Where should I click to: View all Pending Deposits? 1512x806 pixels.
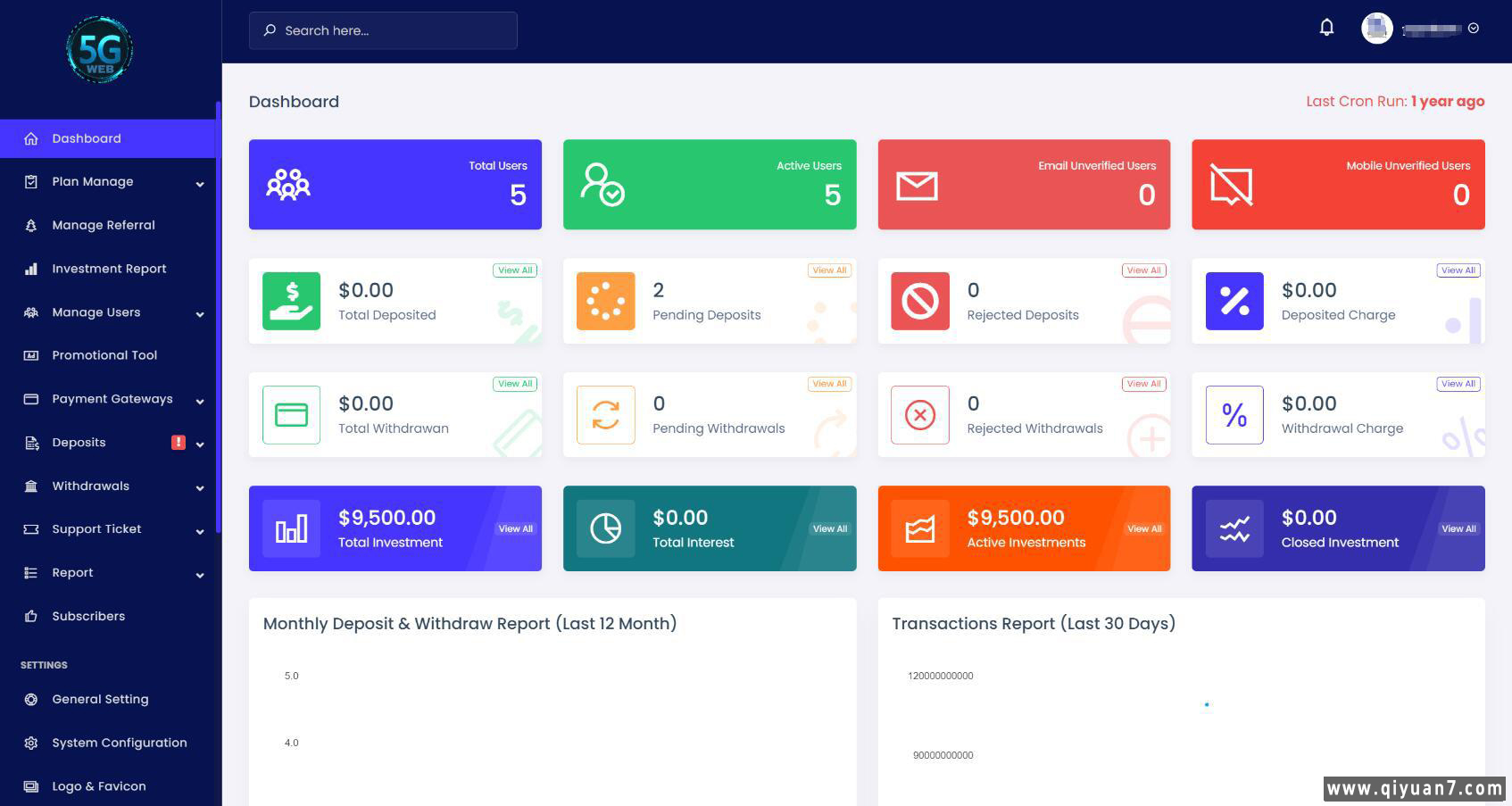coord(829,270)
